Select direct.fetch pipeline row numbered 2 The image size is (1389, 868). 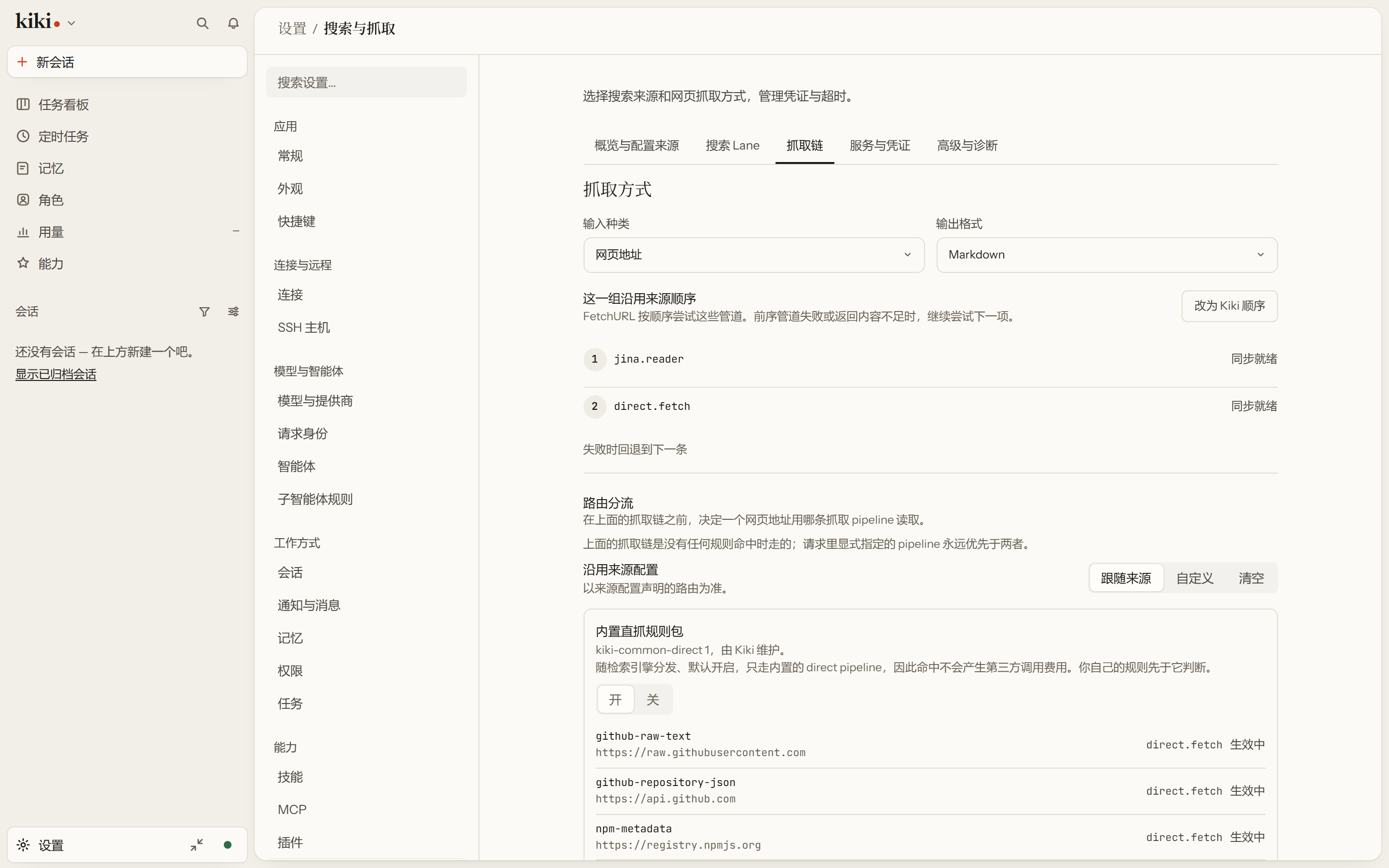click(930, 407)
